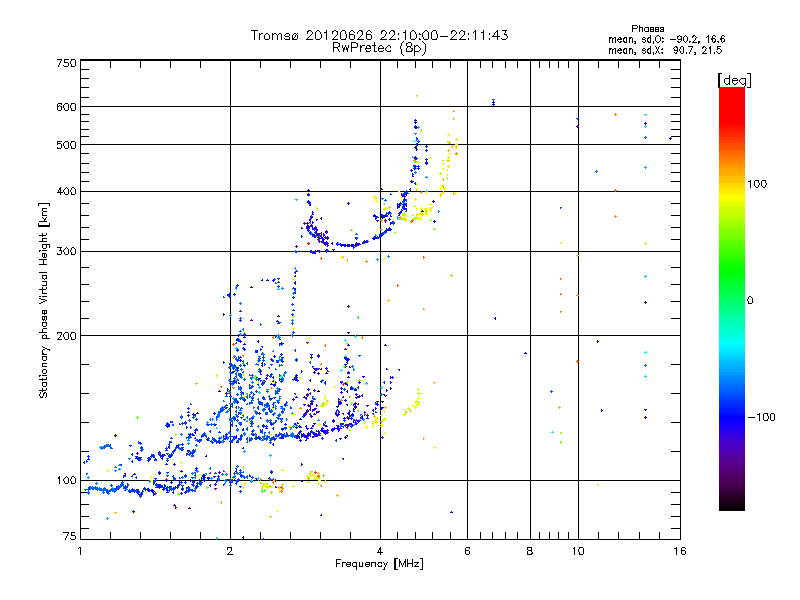Click the x-axis label "4"
Screen dimensions: 800x600
[380, 551]
